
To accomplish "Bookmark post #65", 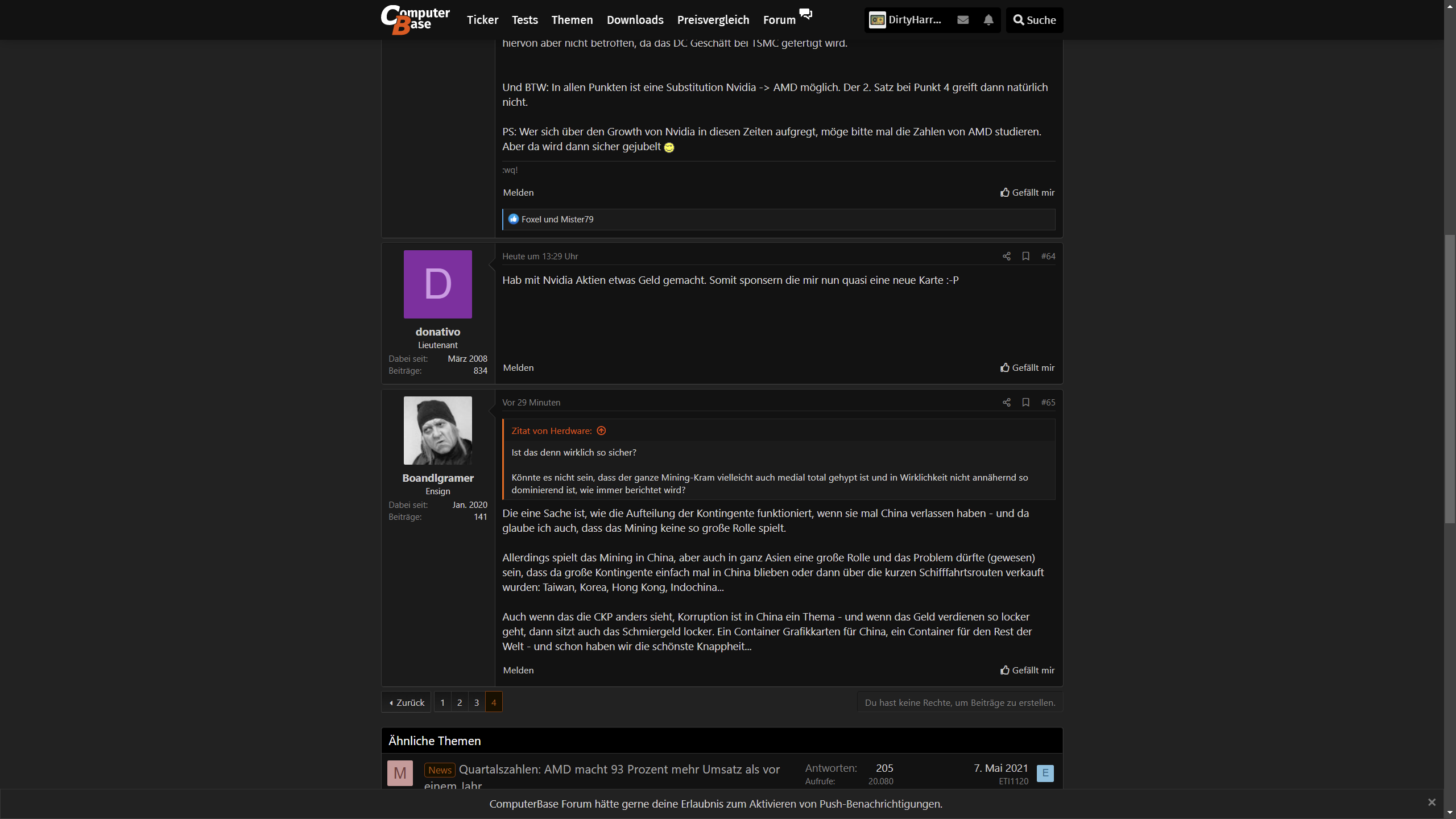I will pos(1025,403).
